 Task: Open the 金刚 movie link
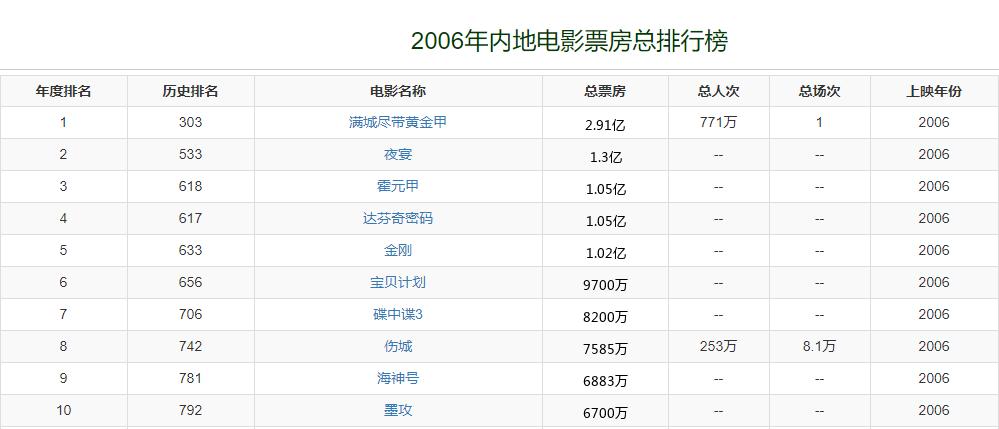point(398,250)
